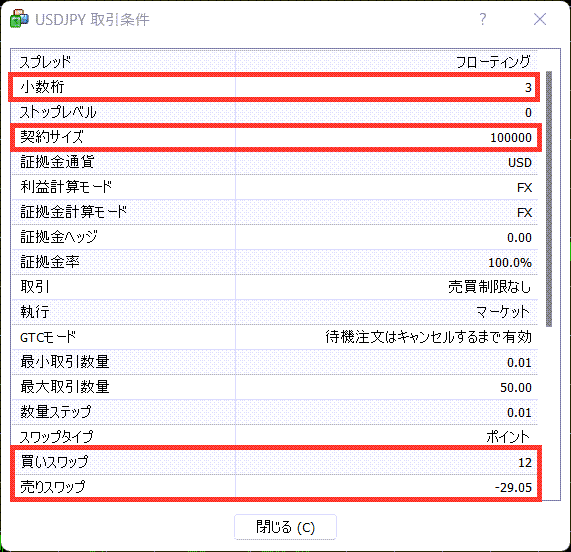Select the 売りスワップ value -29.05
This screenshot has width=571, height=552.
pos(513,488)
